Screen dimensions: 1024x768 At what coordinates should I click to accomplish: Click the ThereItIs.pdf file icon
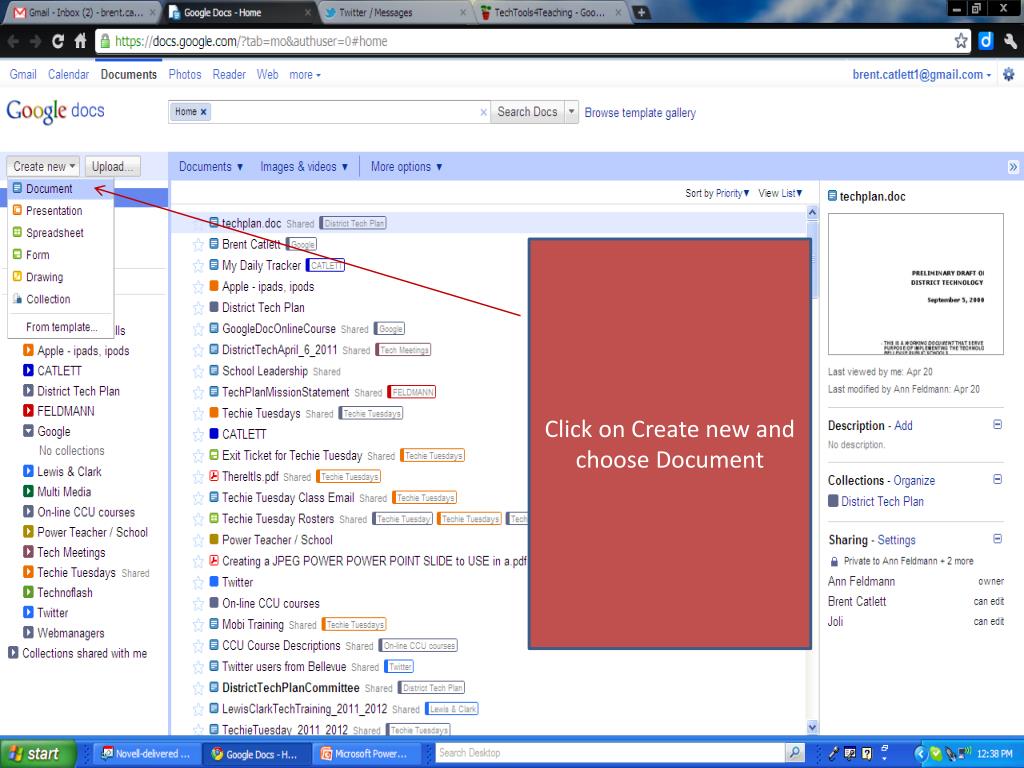coord(214,476)
